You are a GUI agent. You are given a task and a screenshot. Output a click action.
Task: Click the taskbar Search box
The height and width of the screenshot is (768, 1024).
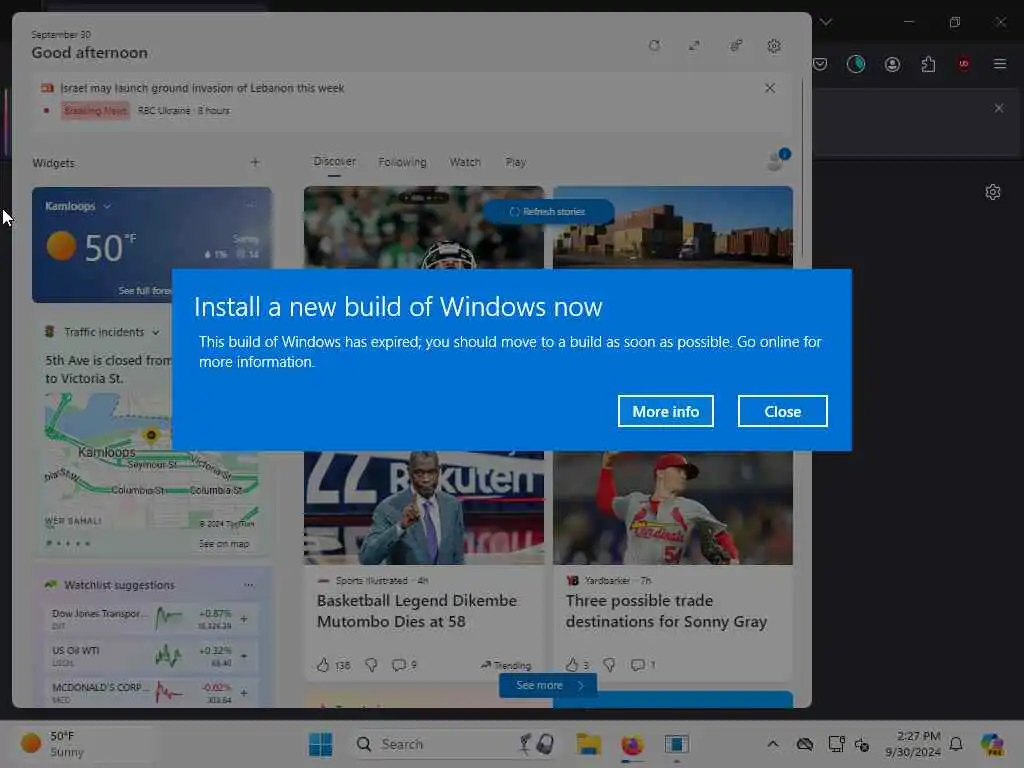(455, 744)
